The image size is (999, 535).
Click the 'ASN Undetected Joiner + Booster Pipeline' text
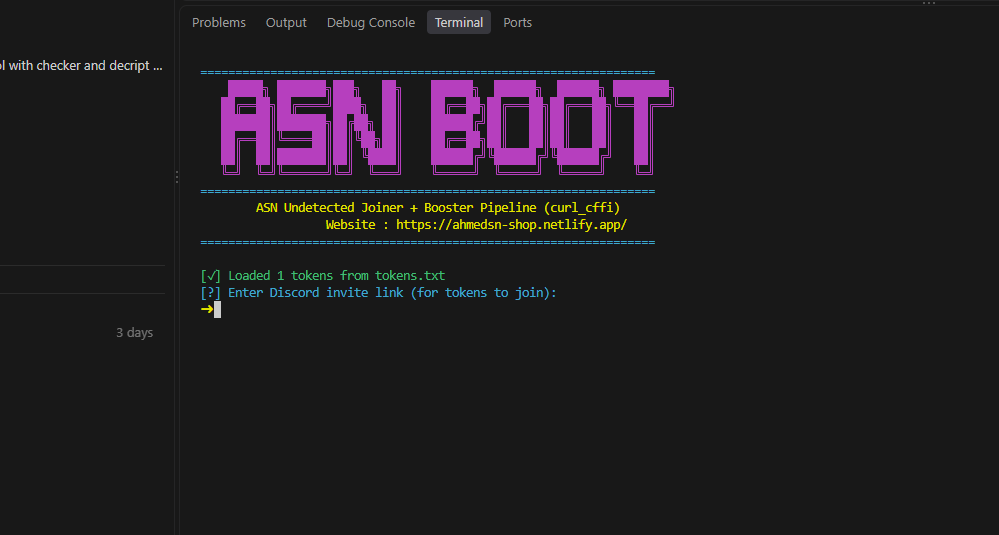coord(438,208)
